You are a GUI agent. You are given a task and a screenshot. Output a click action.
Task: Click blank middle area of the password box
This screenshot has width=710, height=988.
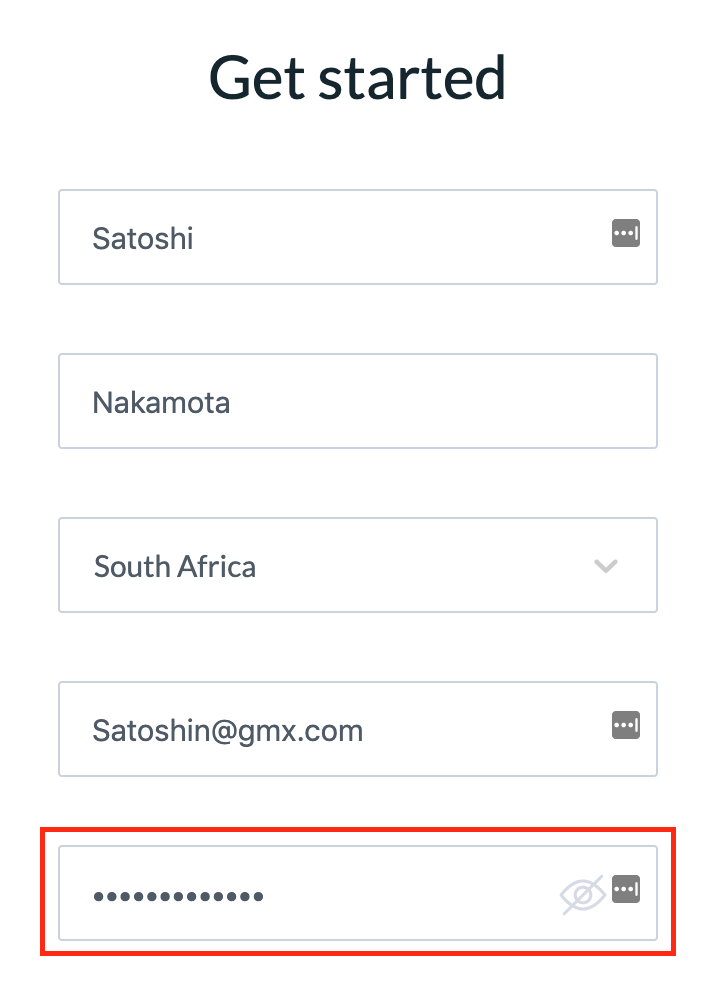[x=409, y=893]
